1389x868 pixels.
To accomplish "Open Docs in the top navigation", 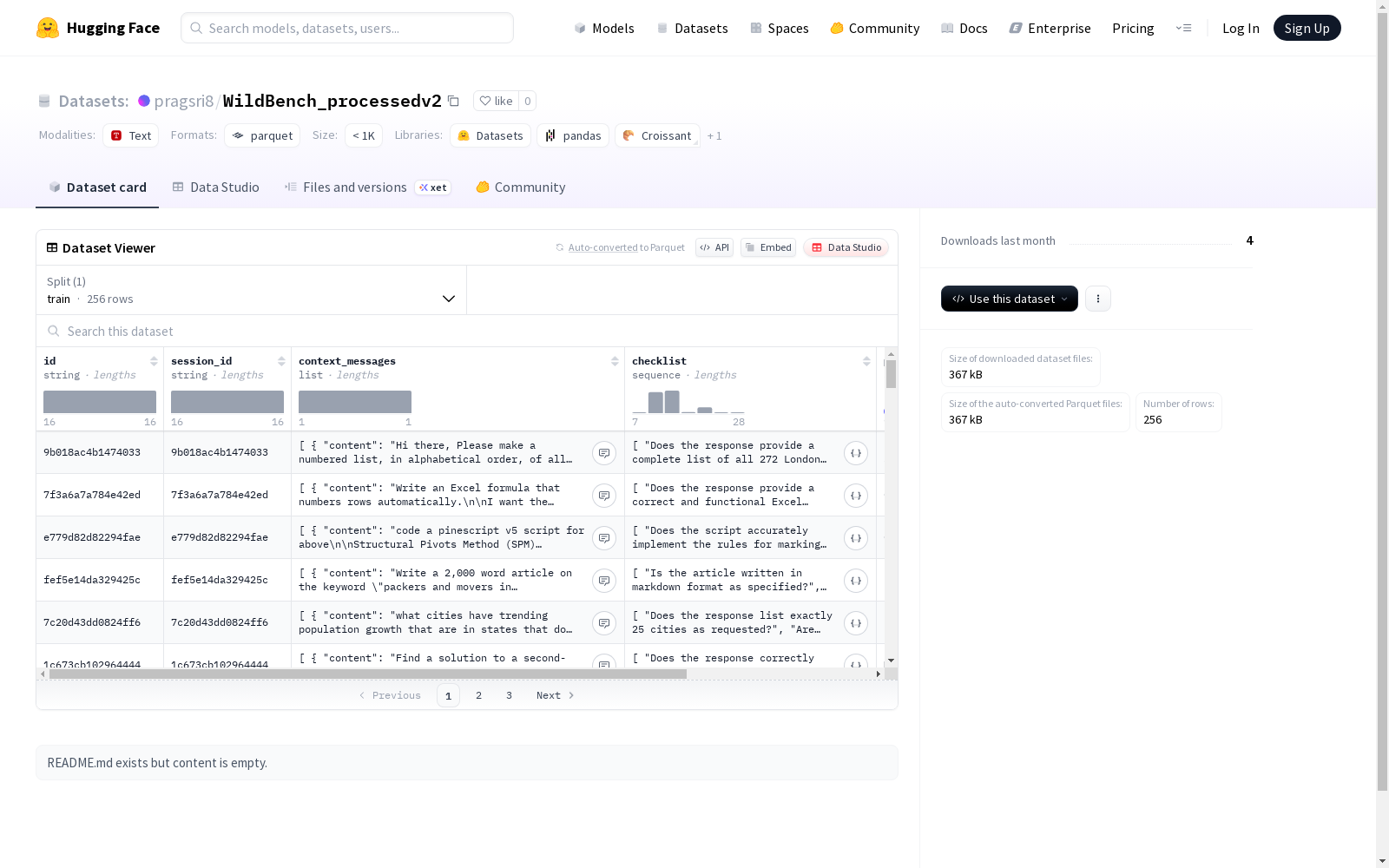I will coord(964,28).
